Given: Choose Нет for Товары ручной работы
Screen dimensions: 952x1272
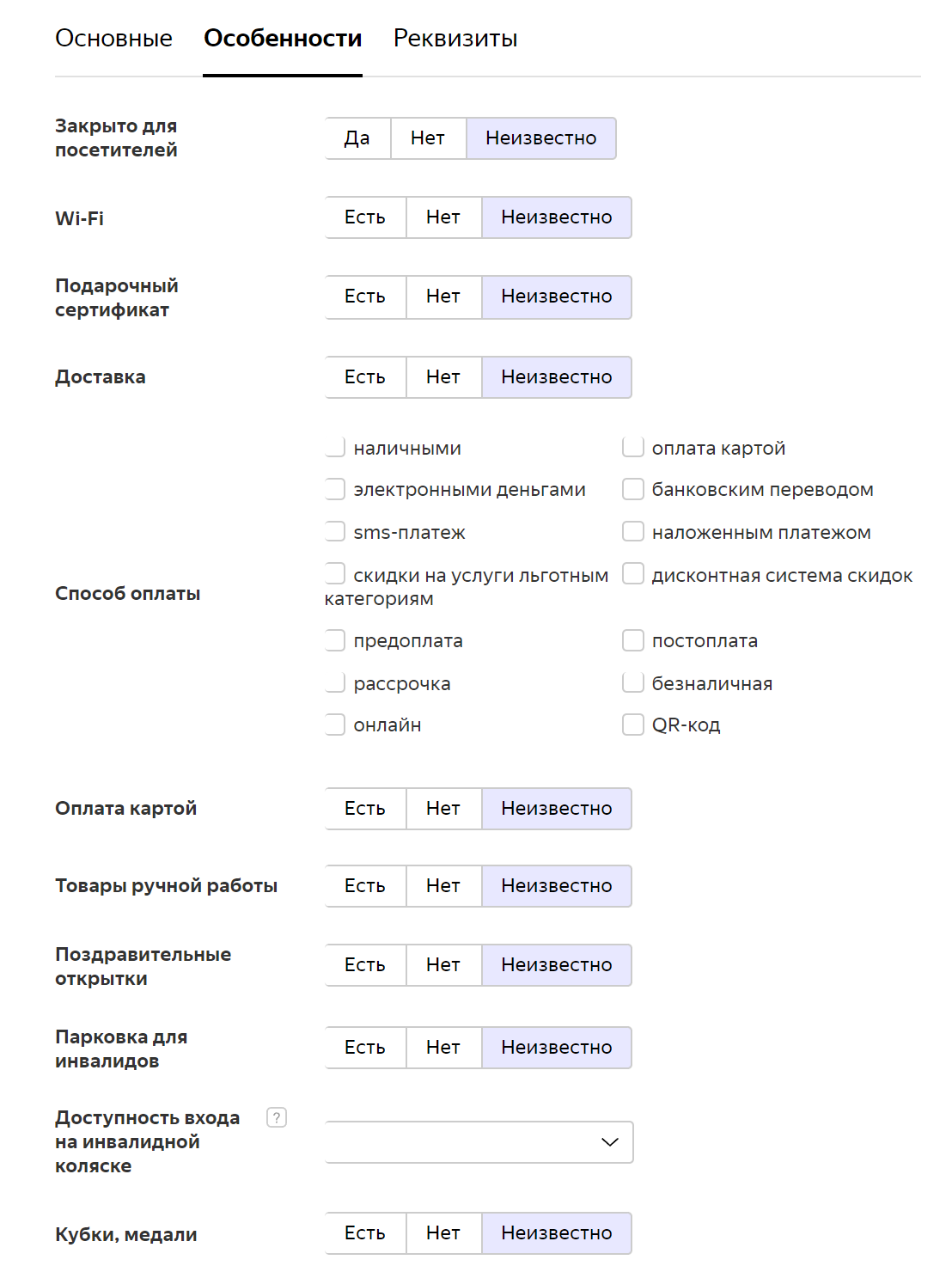Looking at the screenshot, I should pos(443,886).
